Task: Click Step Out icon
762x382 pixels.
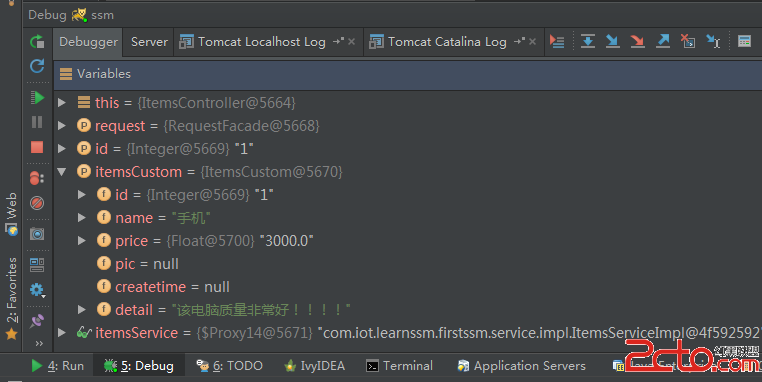Action: [663, 41]
